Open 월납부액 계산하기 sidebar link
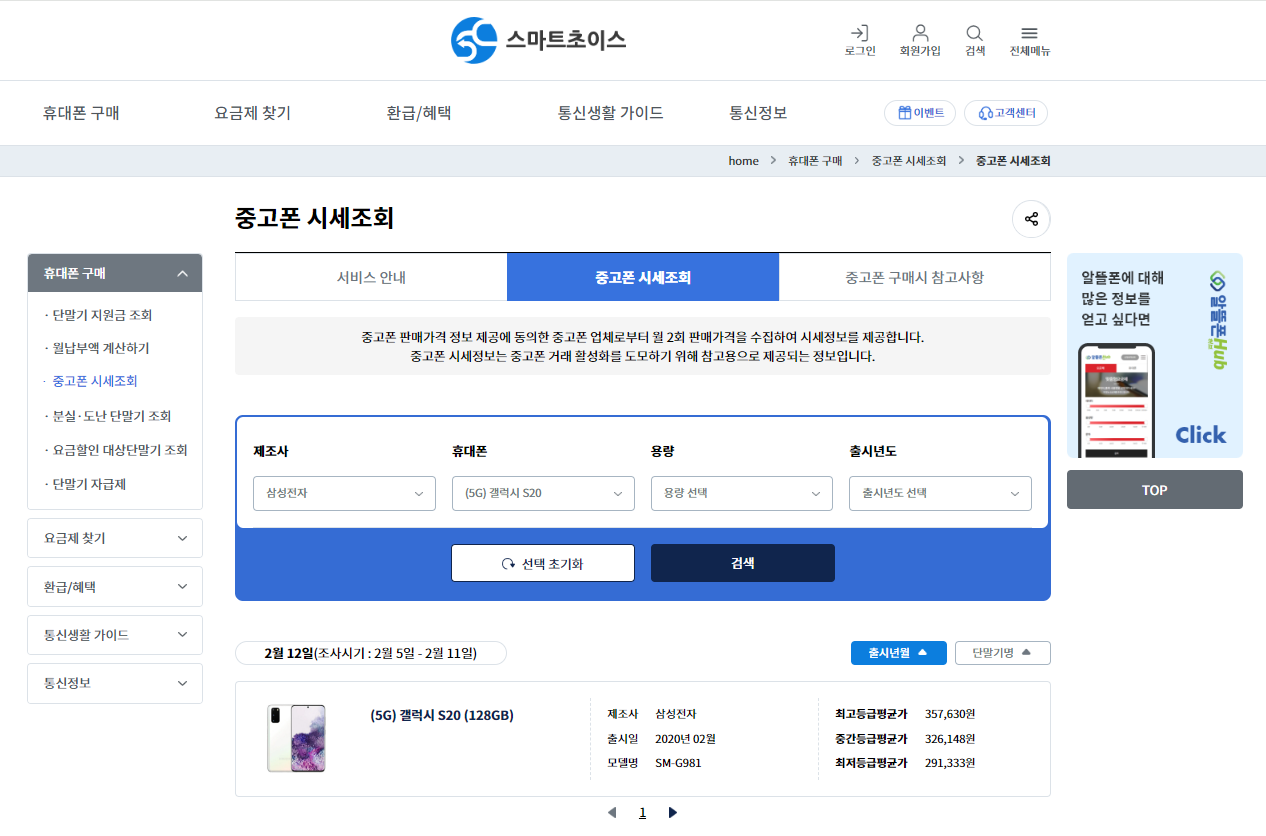Viewport: 1266px width, 836px height. point(100,348)
